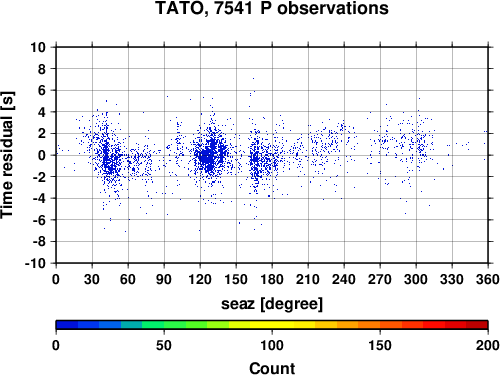Select the dark red colorbar segment at 200
Image resolution: width=500 pixels, height=375 pixels.
coord(477,325)
